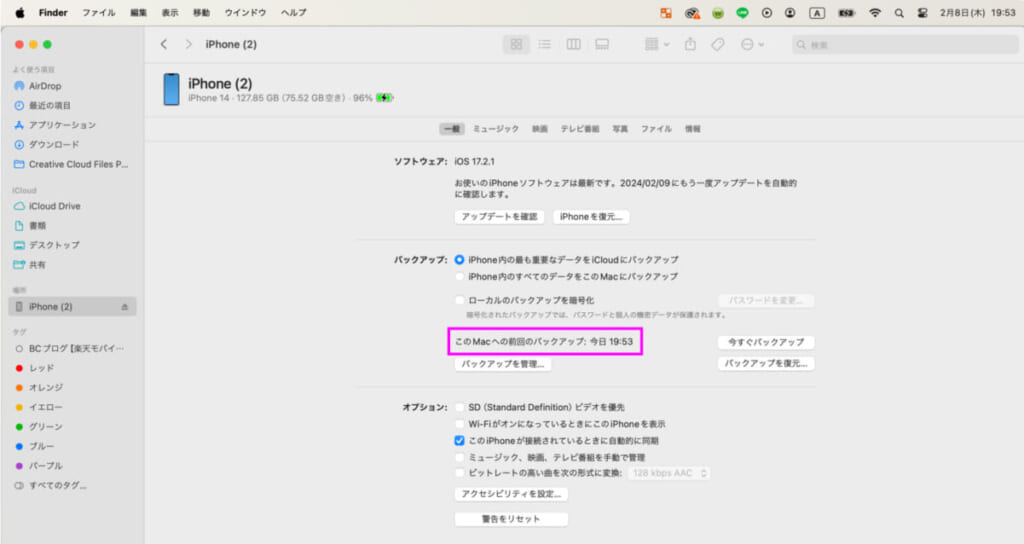Go back with the left chevron
Screen dimensions: 1024x544
coord(164,44)
